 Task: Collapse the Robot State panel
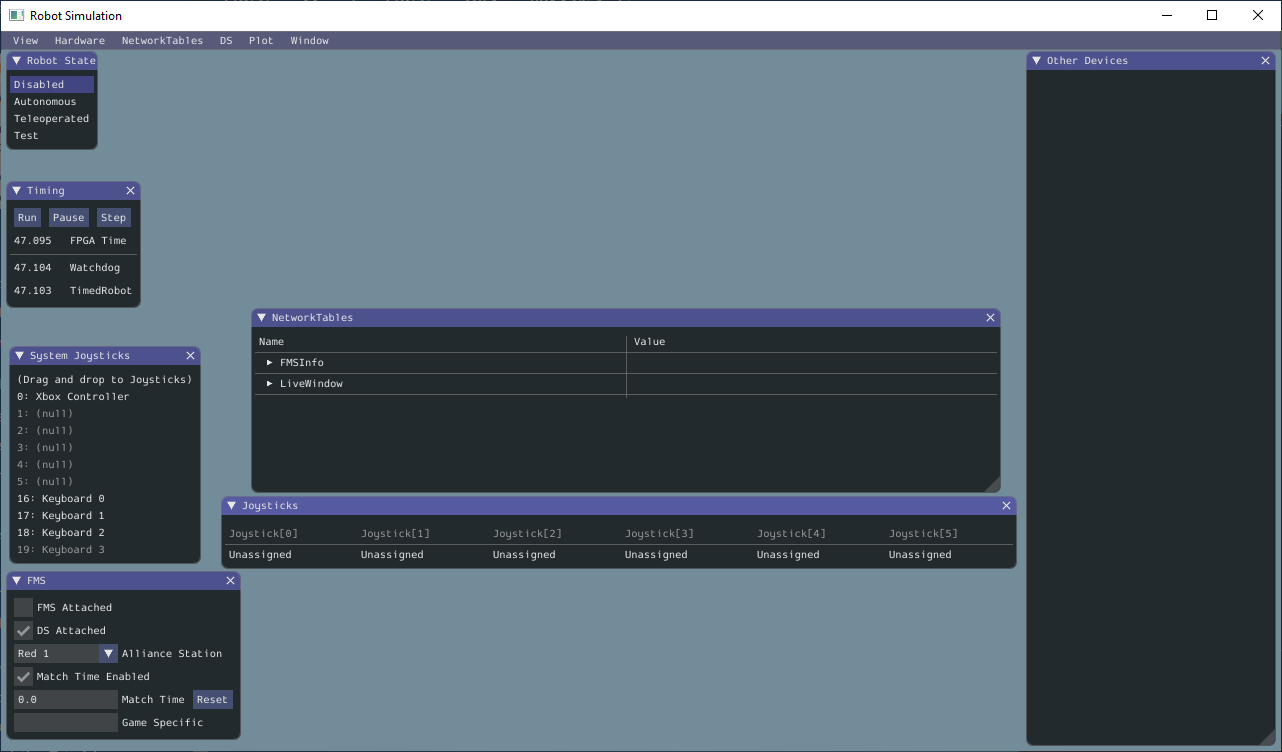pyautogui.click(x=15, y=60)
